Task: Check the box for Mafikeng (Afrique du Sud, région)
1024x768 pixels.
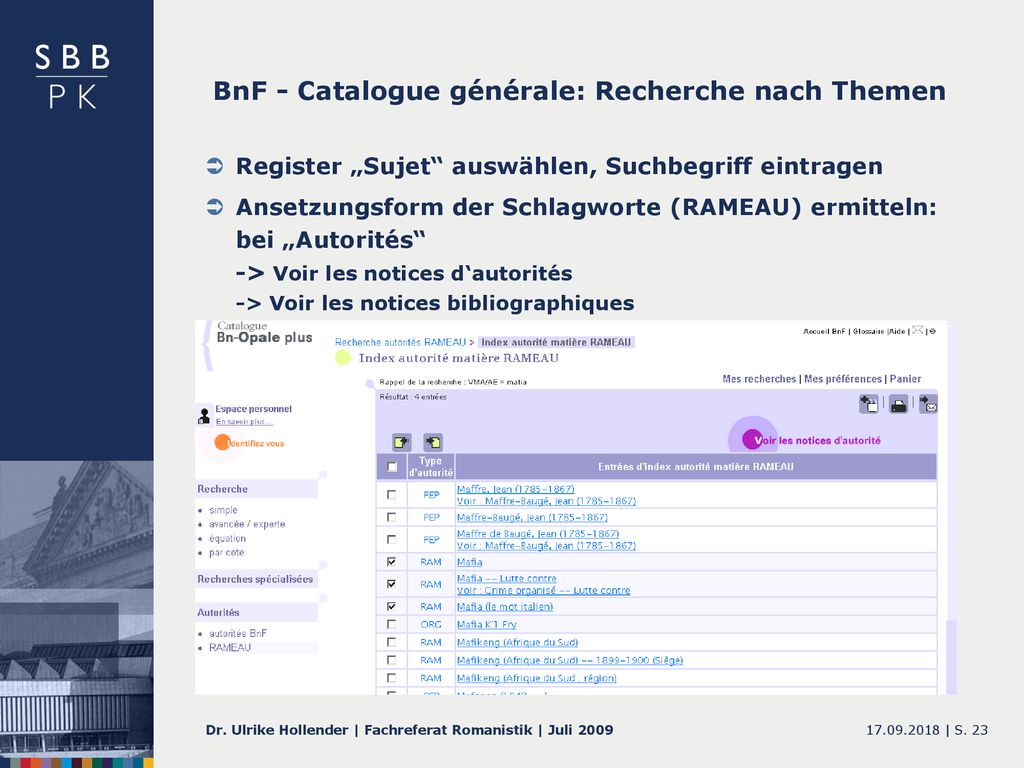Action: (x=392, y=679)
